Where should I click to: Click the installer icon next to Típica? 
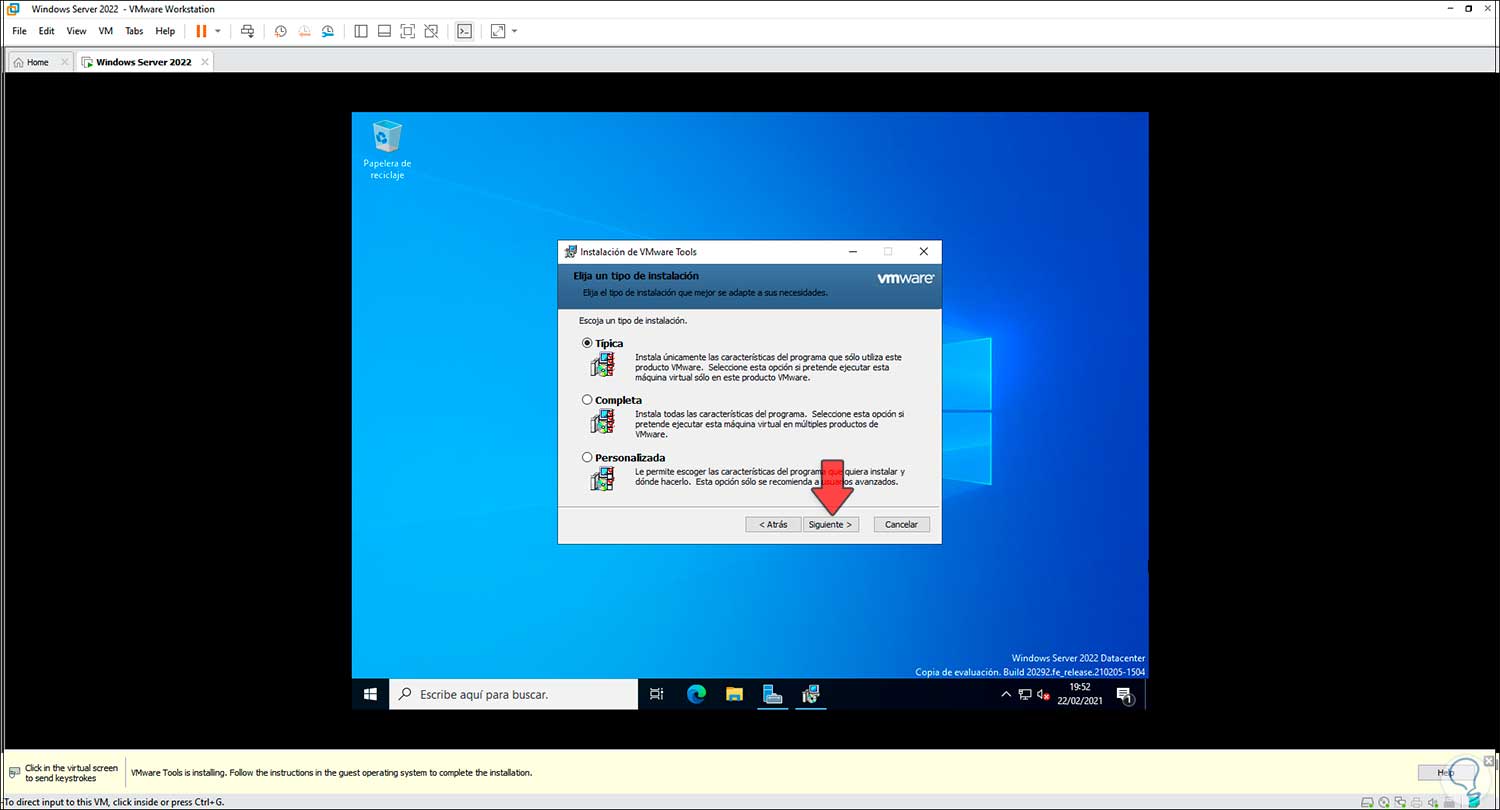pos(602,364)
